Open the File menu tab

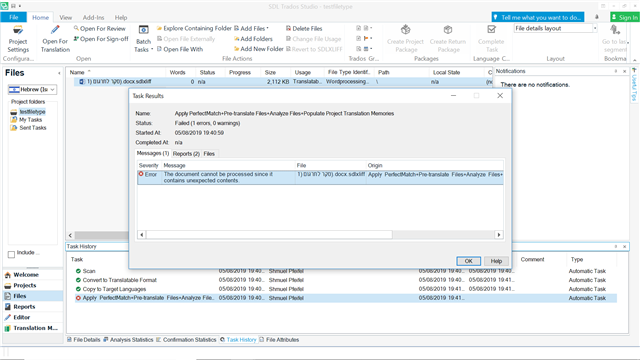point(13,17)
